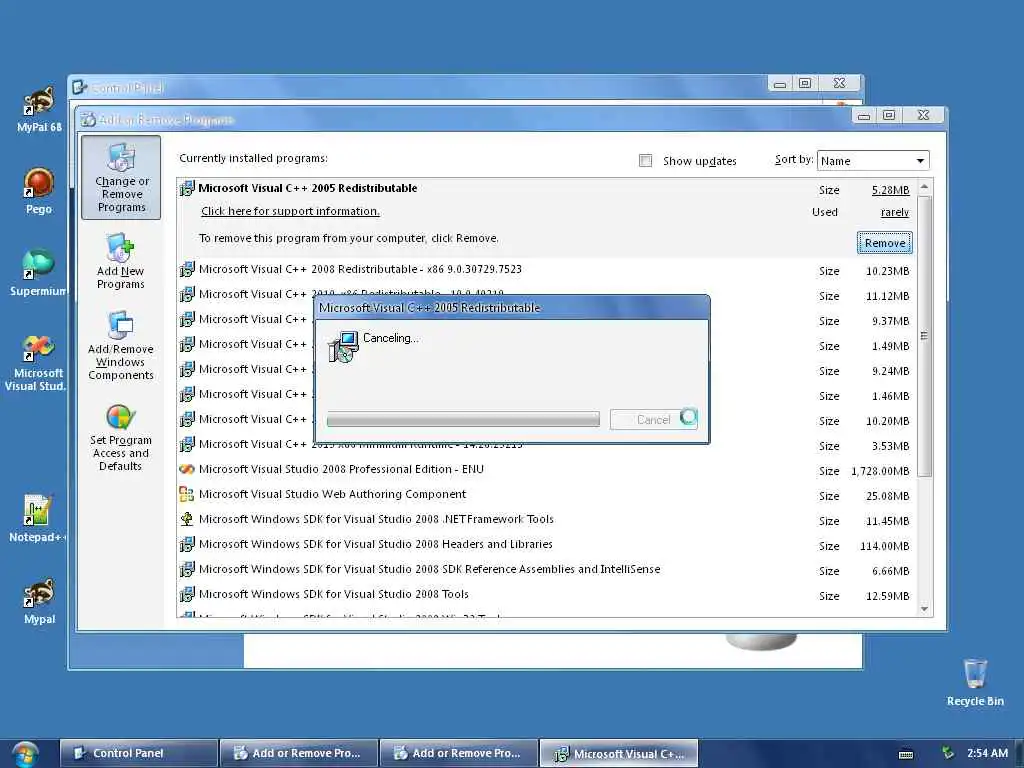Screen dimensions: 1024x768
Task: Click Visual Studio Web Authoring Component icon
Action: [x=187, y=494]
